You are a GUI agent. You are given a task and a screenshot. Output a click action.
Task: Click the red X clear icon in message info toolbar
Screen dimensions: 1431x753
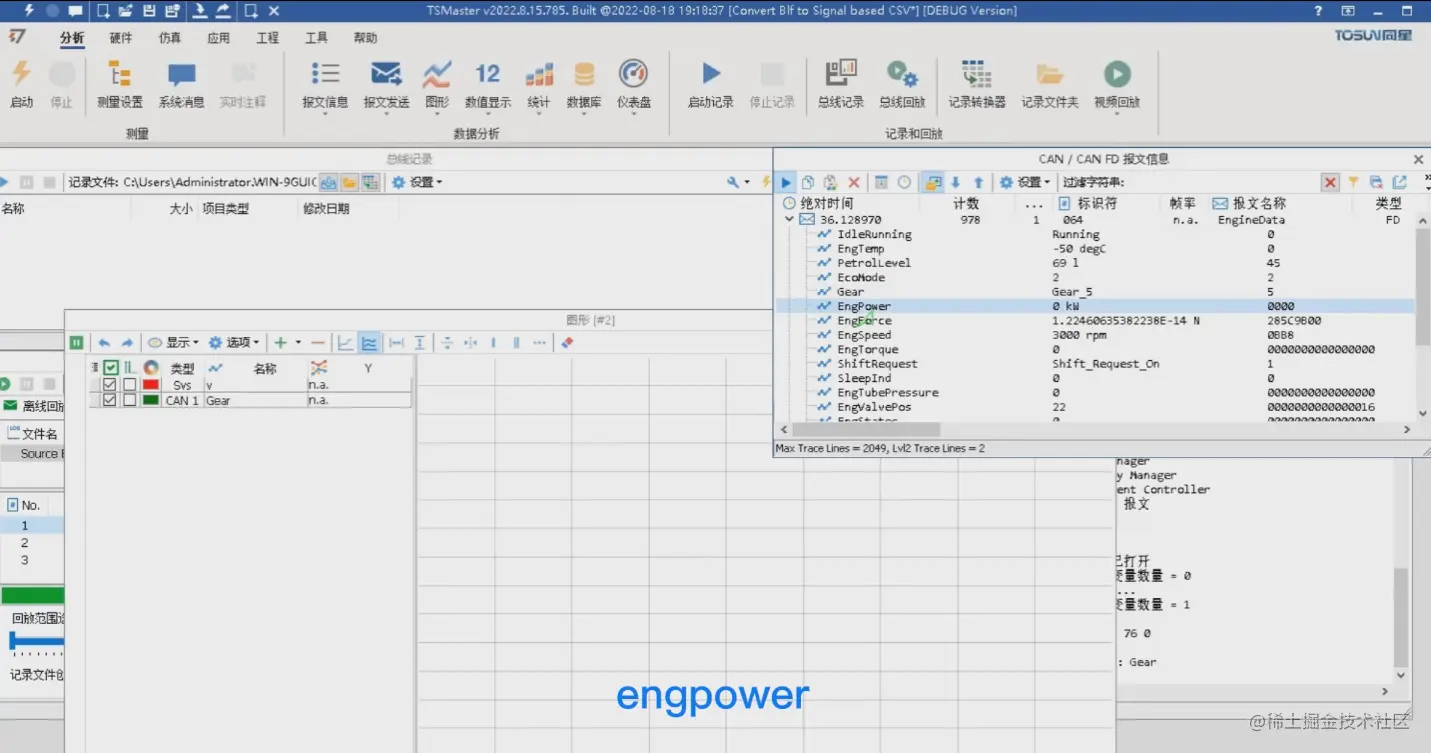854,182
